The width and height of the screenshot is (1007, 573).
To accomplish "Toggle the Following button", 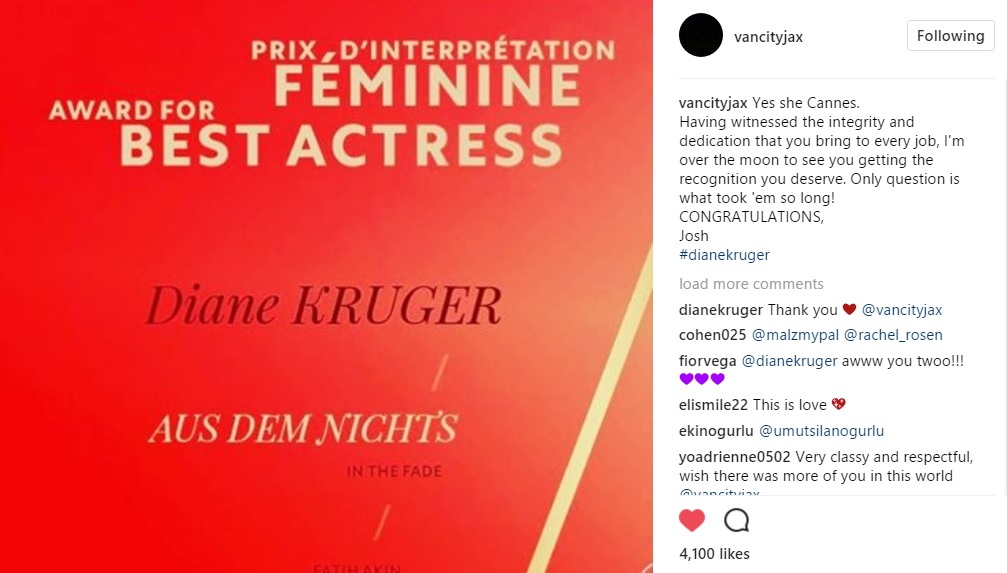I will (950, 36).
